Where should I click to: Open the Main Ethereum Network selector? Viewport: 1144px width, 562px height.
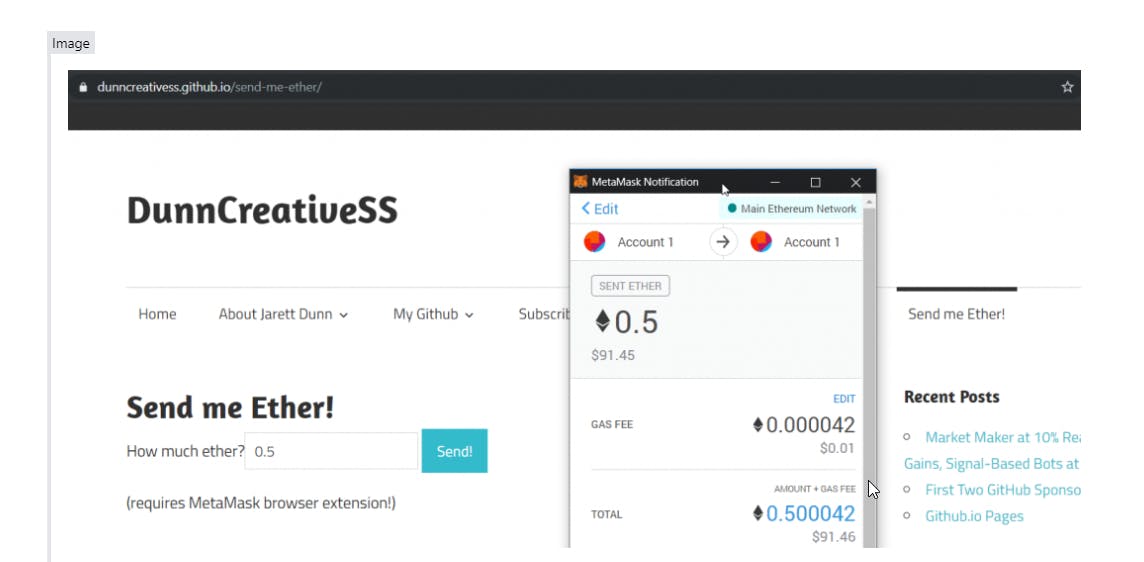point(791,209)
